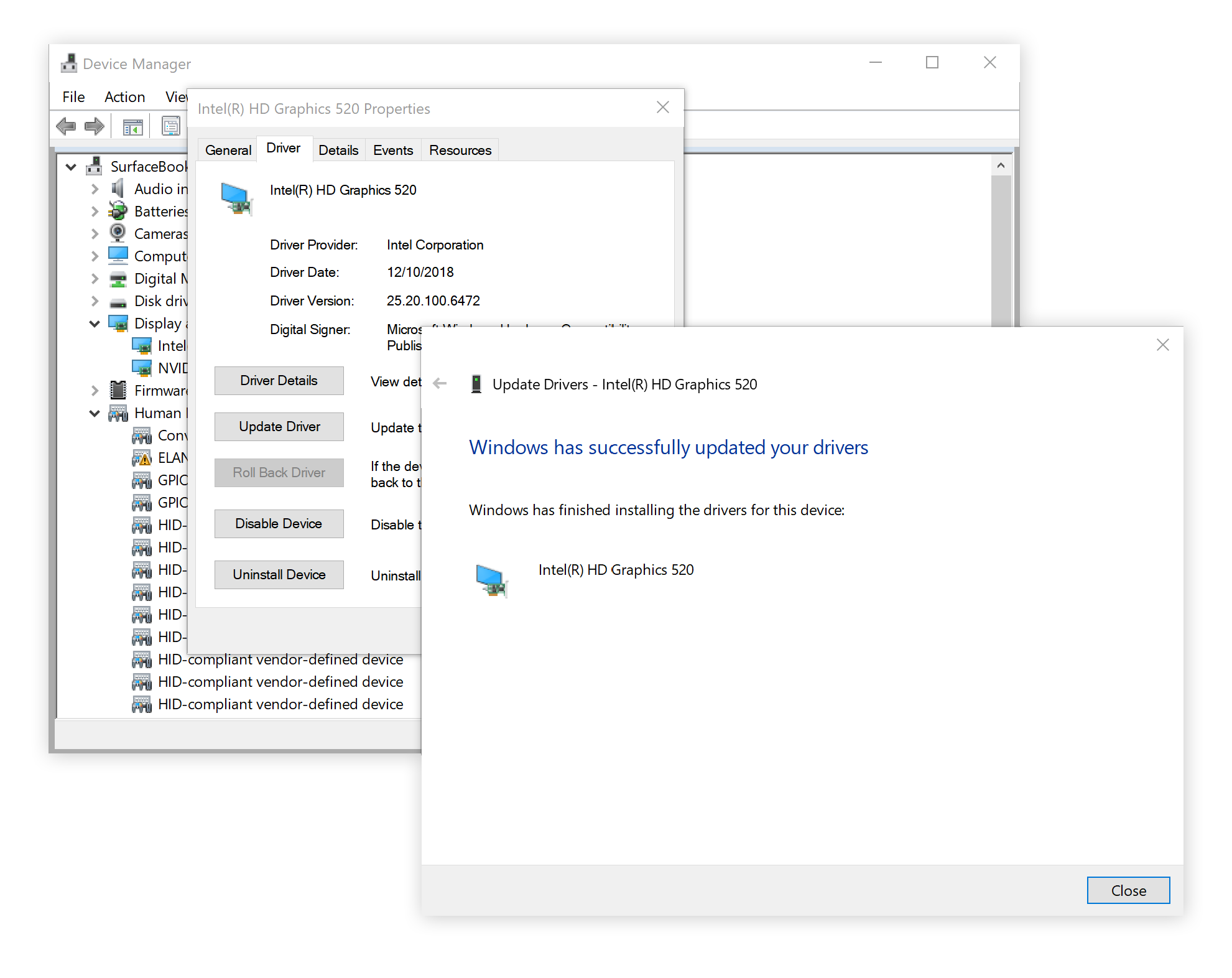Click the driver date value 12/10/2018
Image resolution: width=1232 pixels, height=978 pixels.
pos(420,272)
